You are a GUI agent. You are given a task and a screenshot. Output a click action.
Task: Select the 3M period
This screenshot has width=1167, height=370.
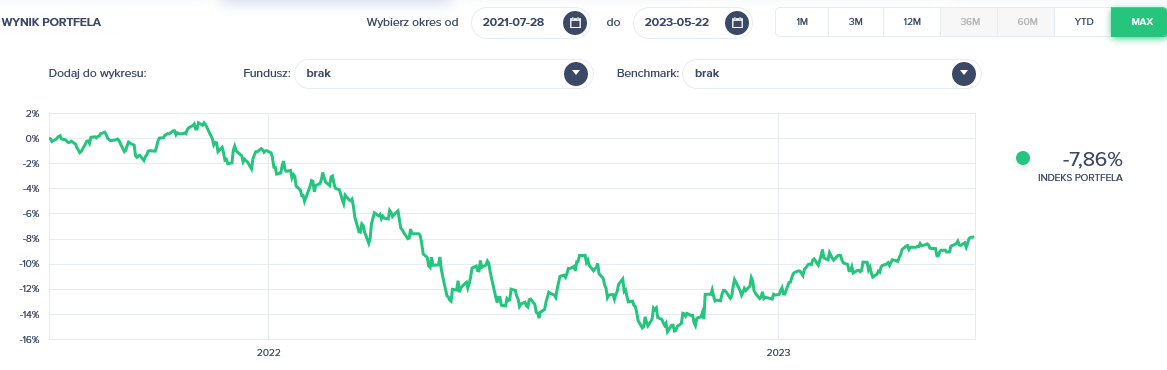point(856,22)
